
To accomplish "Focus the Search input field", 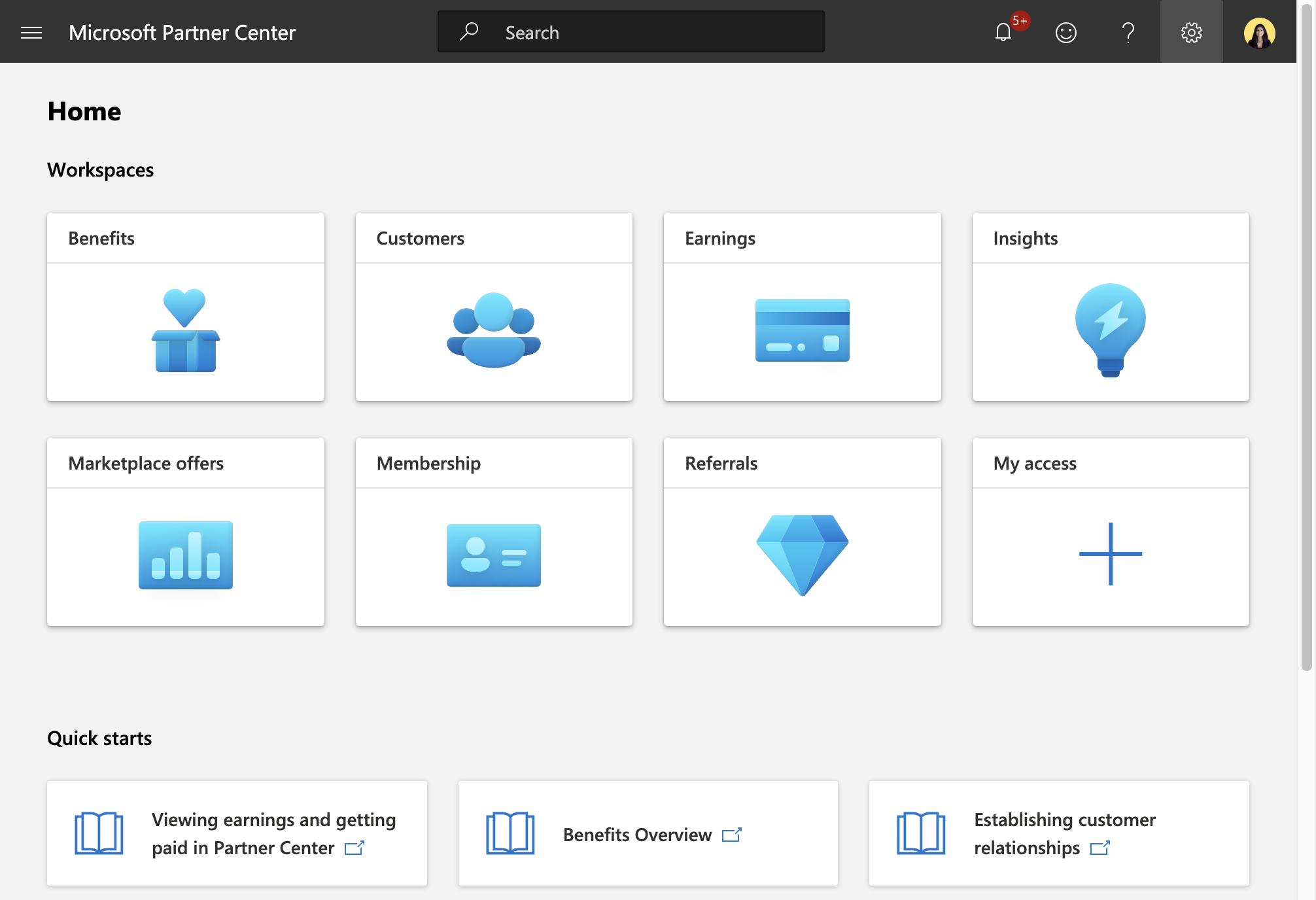I will coord(631,31).
